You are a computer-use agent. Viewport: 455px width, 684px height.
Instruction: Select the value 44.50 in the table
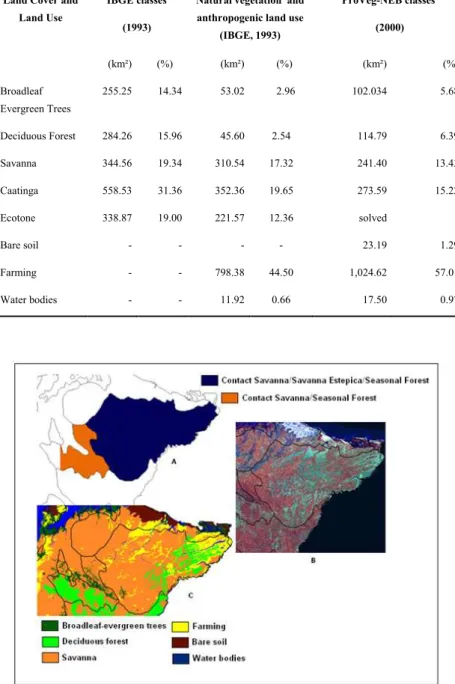pos(281,273)
